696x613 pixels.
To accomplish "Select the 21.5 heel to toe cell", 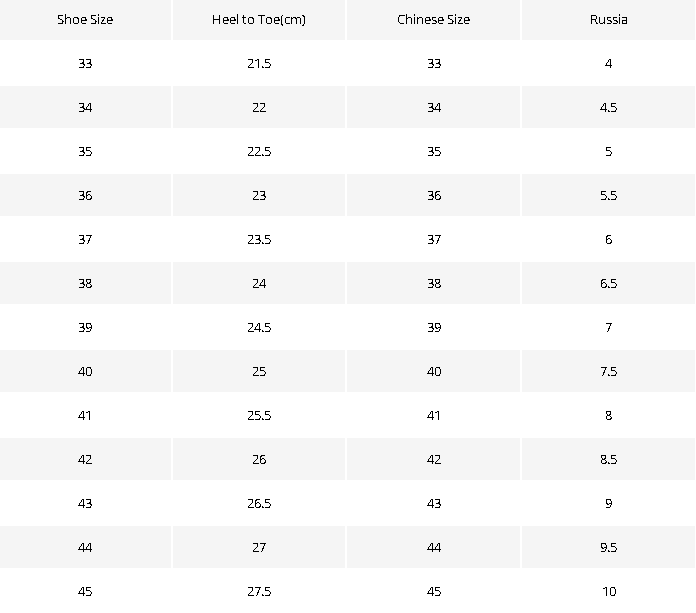I will (x=259, y=63).
